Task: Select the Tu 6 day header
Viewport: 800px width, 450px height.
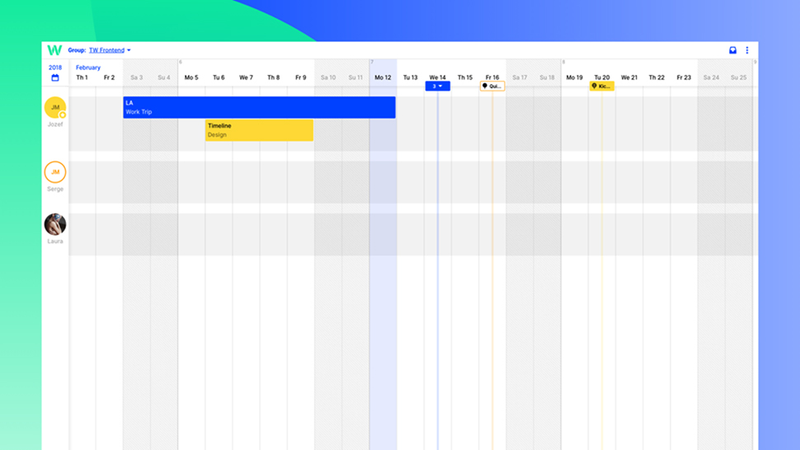Action: (218, 78)
